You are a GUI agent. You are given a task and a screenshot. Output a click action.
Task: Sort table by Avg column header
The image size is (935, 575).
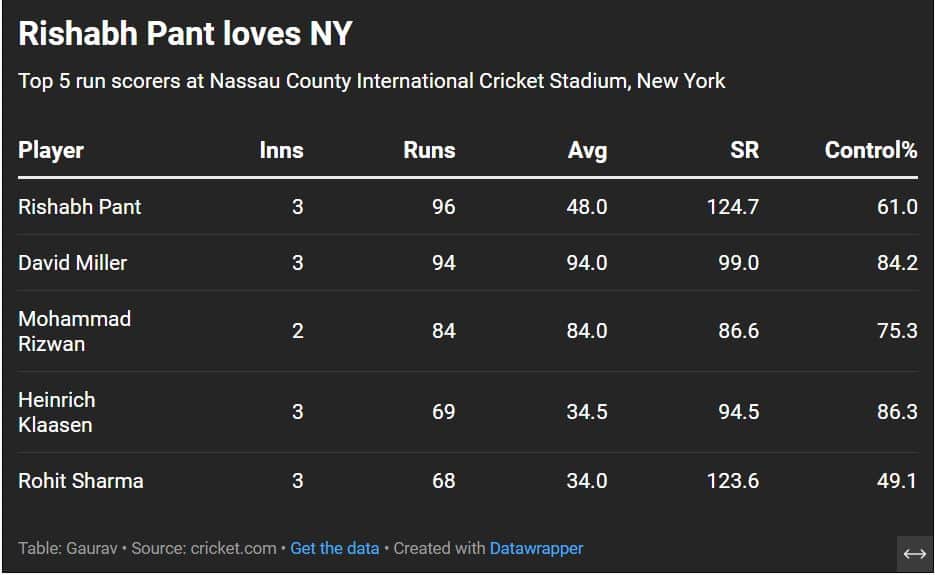coord(587,151)
